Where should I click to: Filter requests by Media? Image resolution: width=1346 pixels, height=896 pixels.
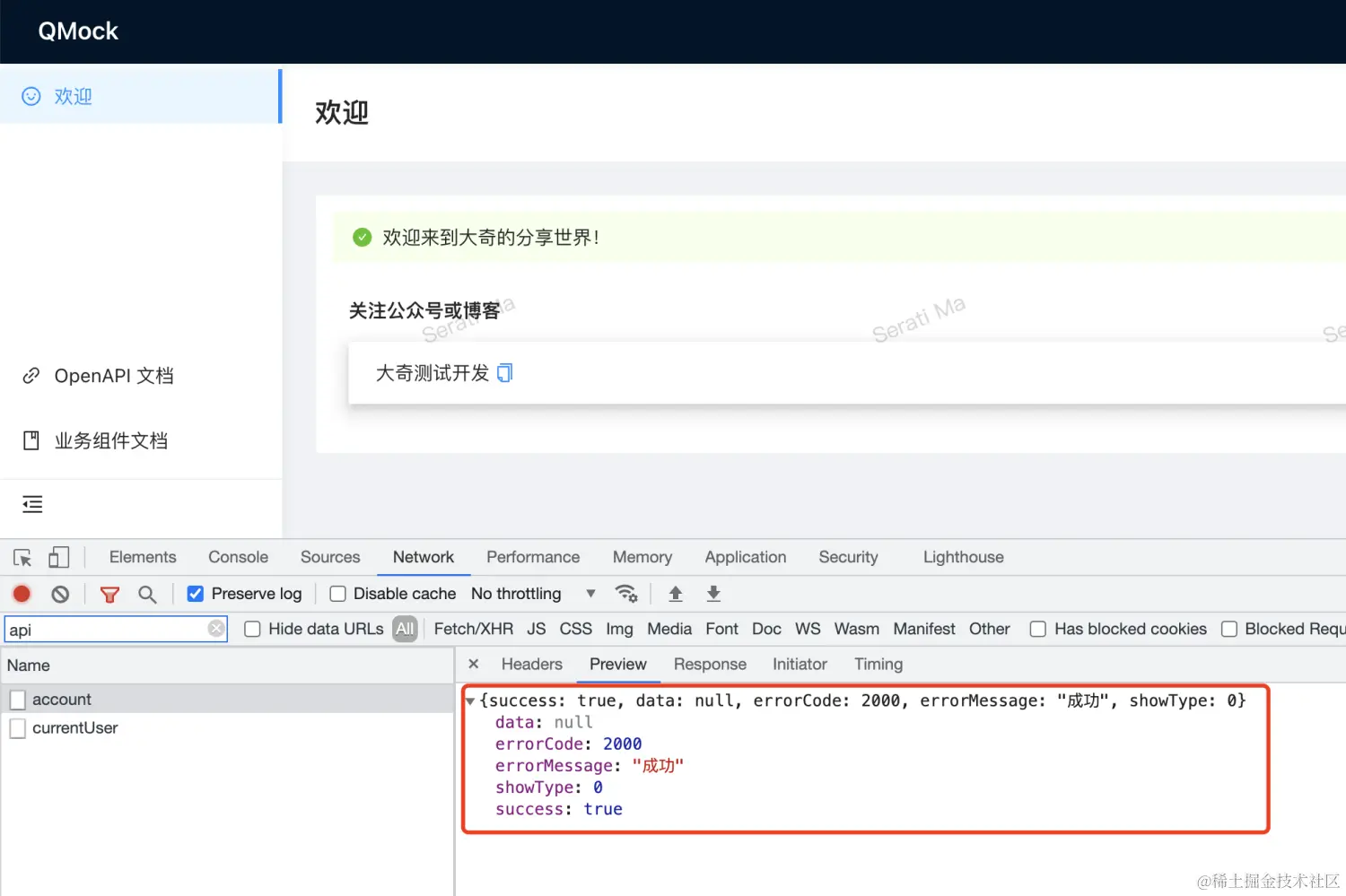[669, 629]
